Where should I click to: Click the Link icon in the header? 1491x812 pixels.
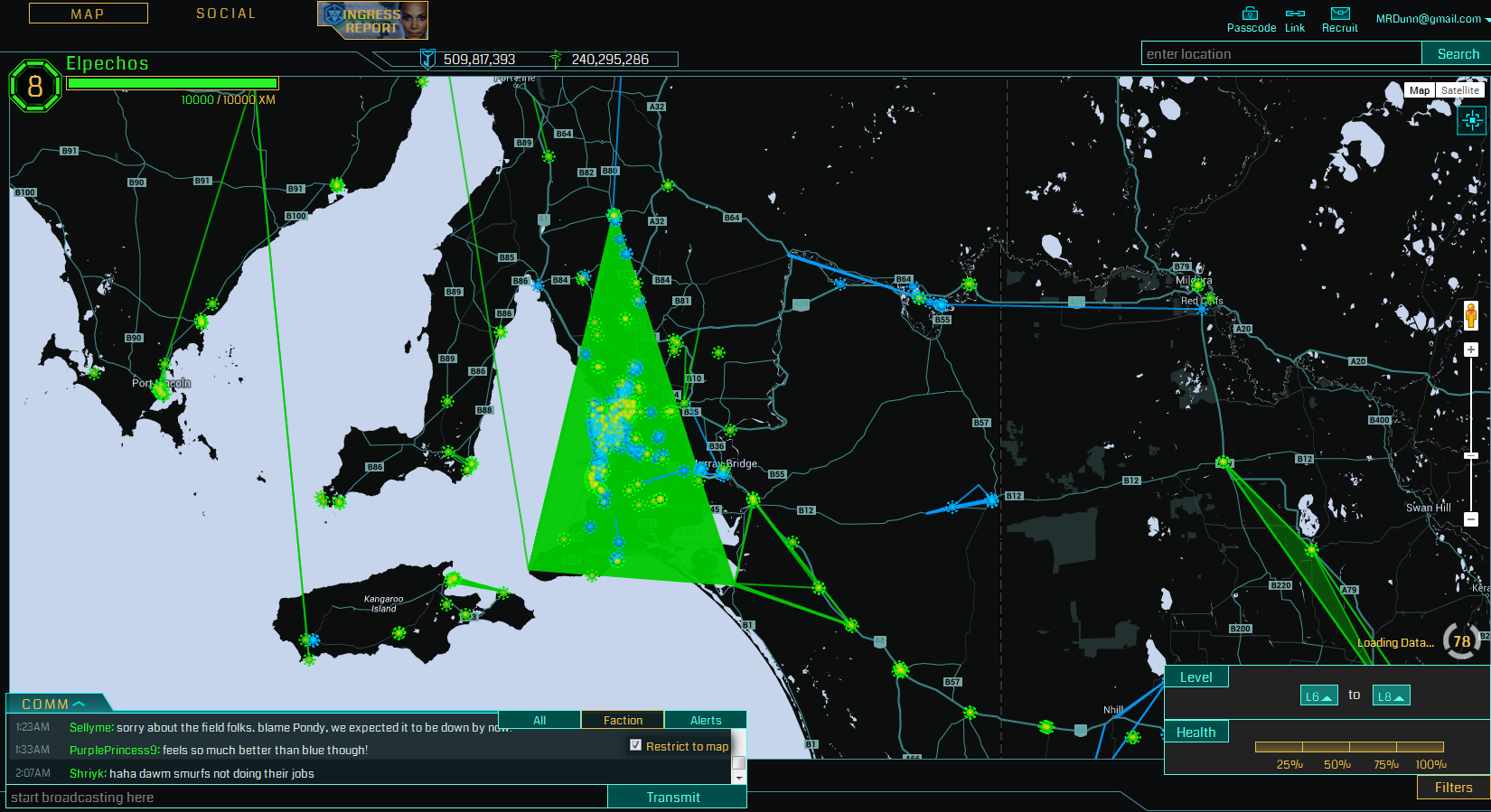tap(1295, 14)
